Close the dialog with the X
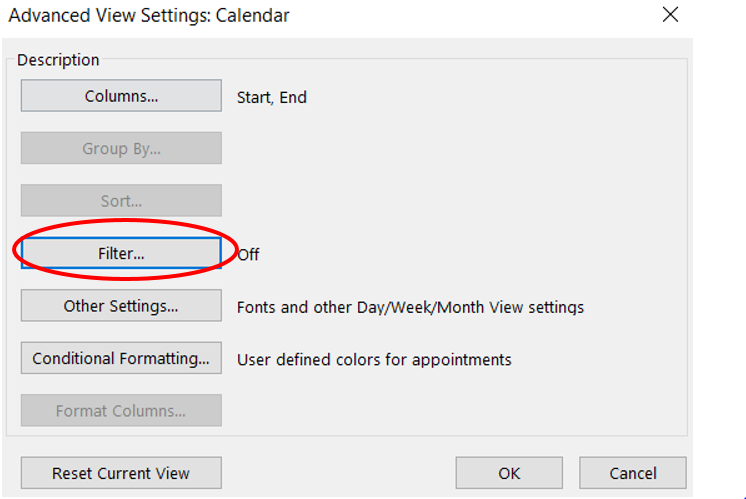746x499 pixels. click(x=670, y=15)
